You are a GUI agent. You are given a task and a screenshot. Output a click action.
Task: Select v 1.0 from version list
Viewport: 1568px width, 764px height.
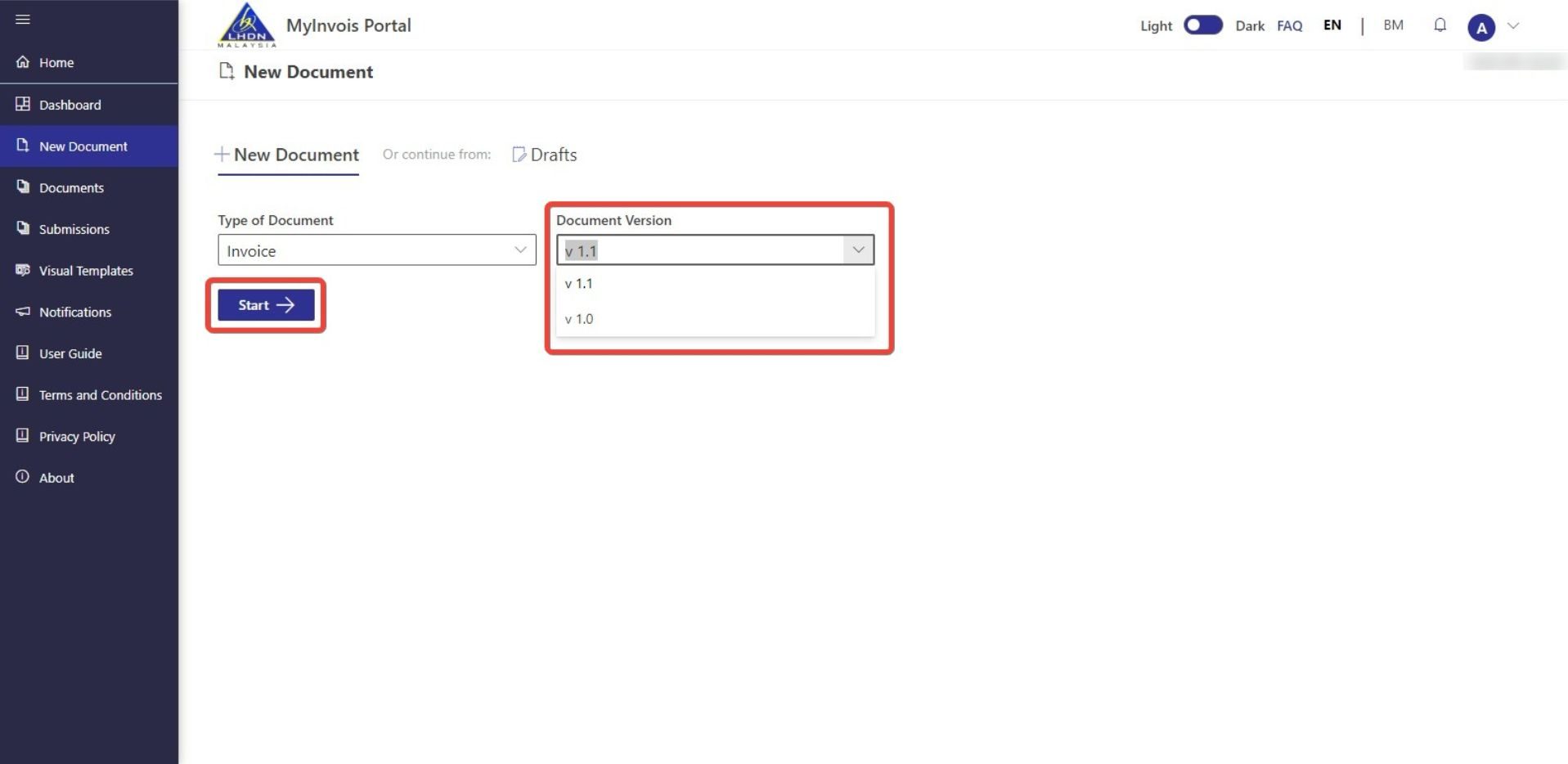pyautogui.click(x=715, y=319)
